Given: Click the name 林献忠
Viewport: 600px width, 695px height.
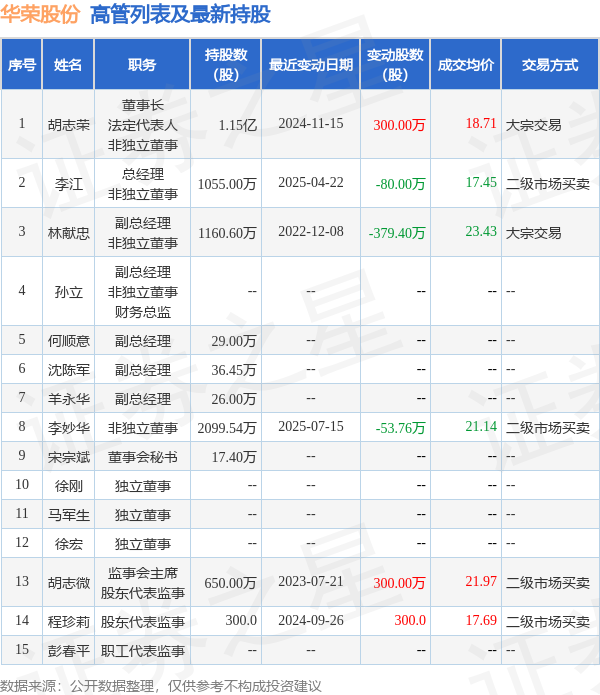Looking at the screenshot, I should click(x=69, y=233).
